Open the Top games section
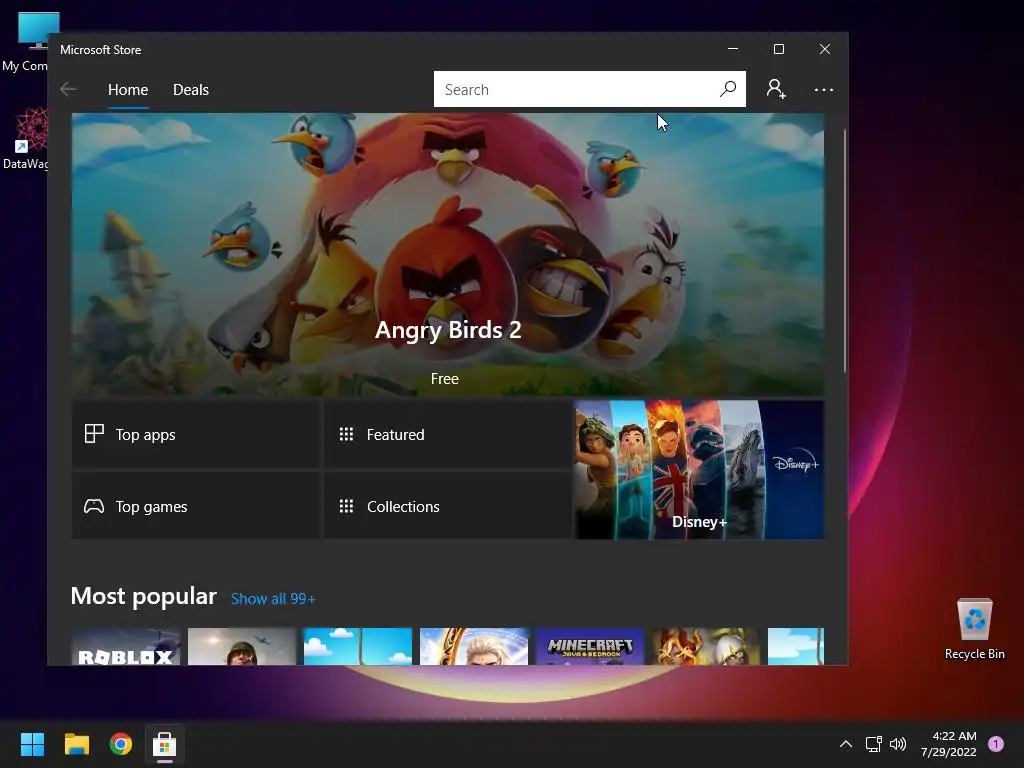The height and width of the screenshot is (768, 1024). tap(196, 506)
